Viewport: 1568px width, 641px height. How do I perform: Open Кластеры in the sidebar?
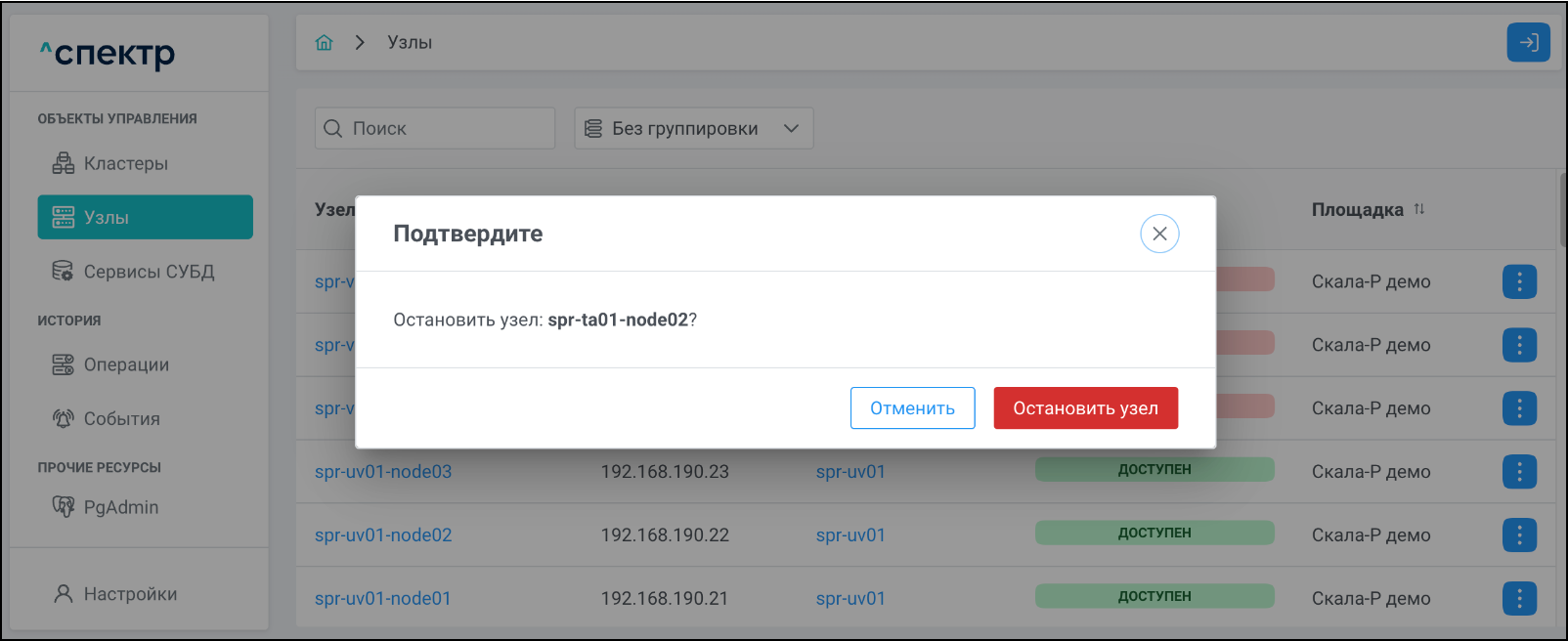125,163
